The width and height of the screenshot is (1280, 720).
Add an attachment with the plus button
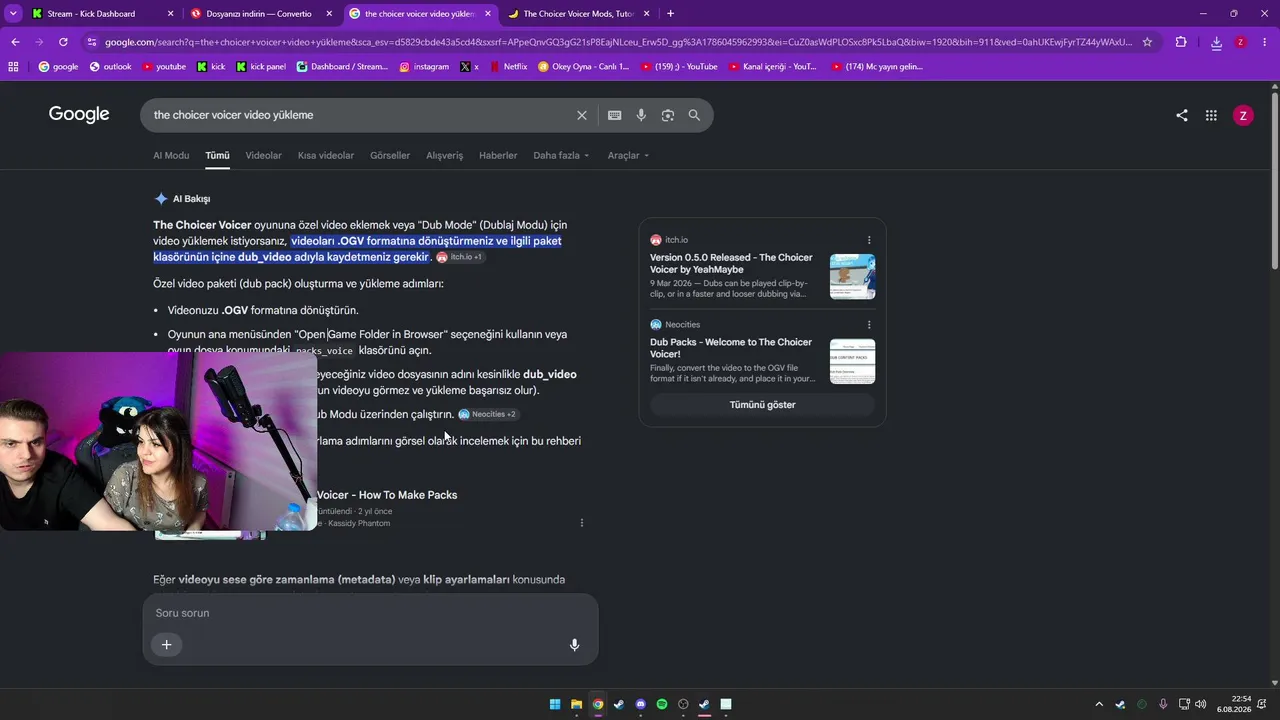167,645
